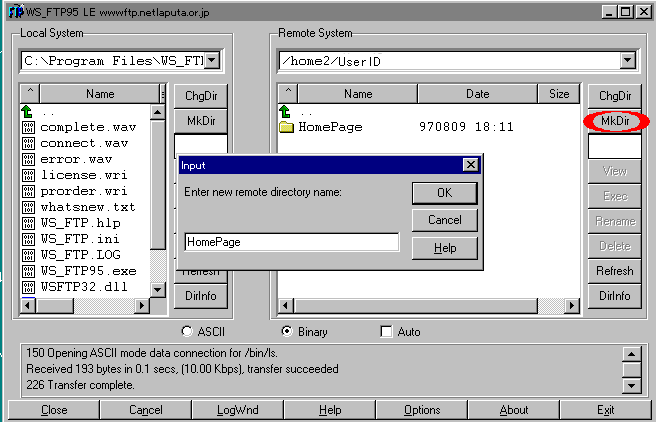Click Cancel in the Input dialog
Image resolution: width=656 pixels, height=422 pixels.
point(445,220)
